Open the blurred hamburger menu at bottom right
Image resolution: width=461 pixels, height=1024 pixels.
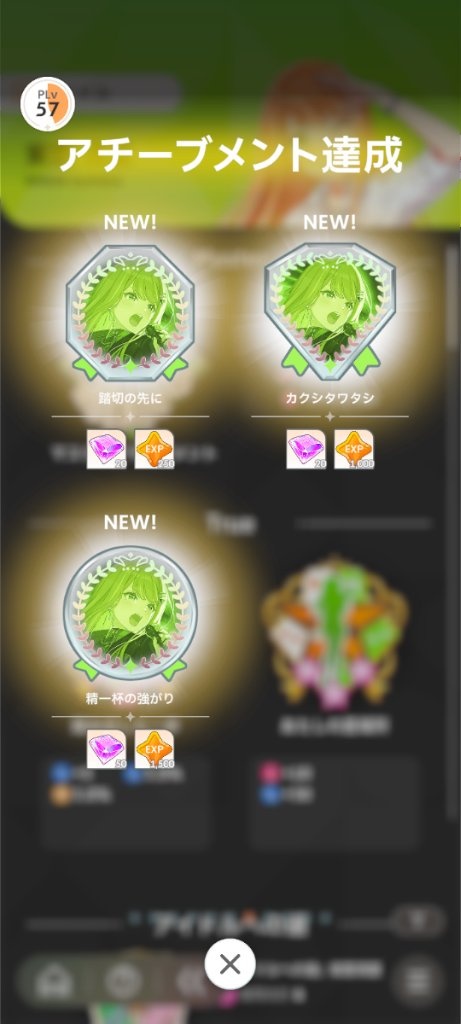tap(417, 981)
